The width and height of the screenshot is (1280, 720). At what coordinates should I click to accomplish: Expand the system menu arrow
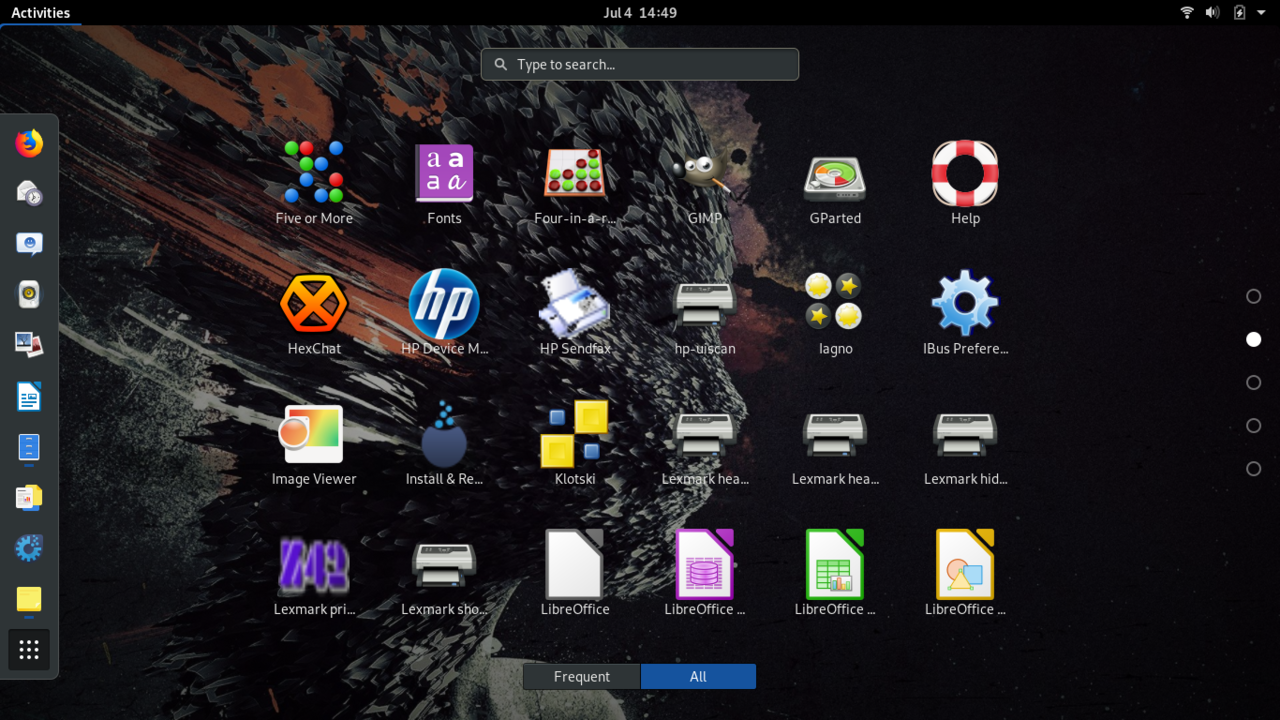tap(1262, 13)
